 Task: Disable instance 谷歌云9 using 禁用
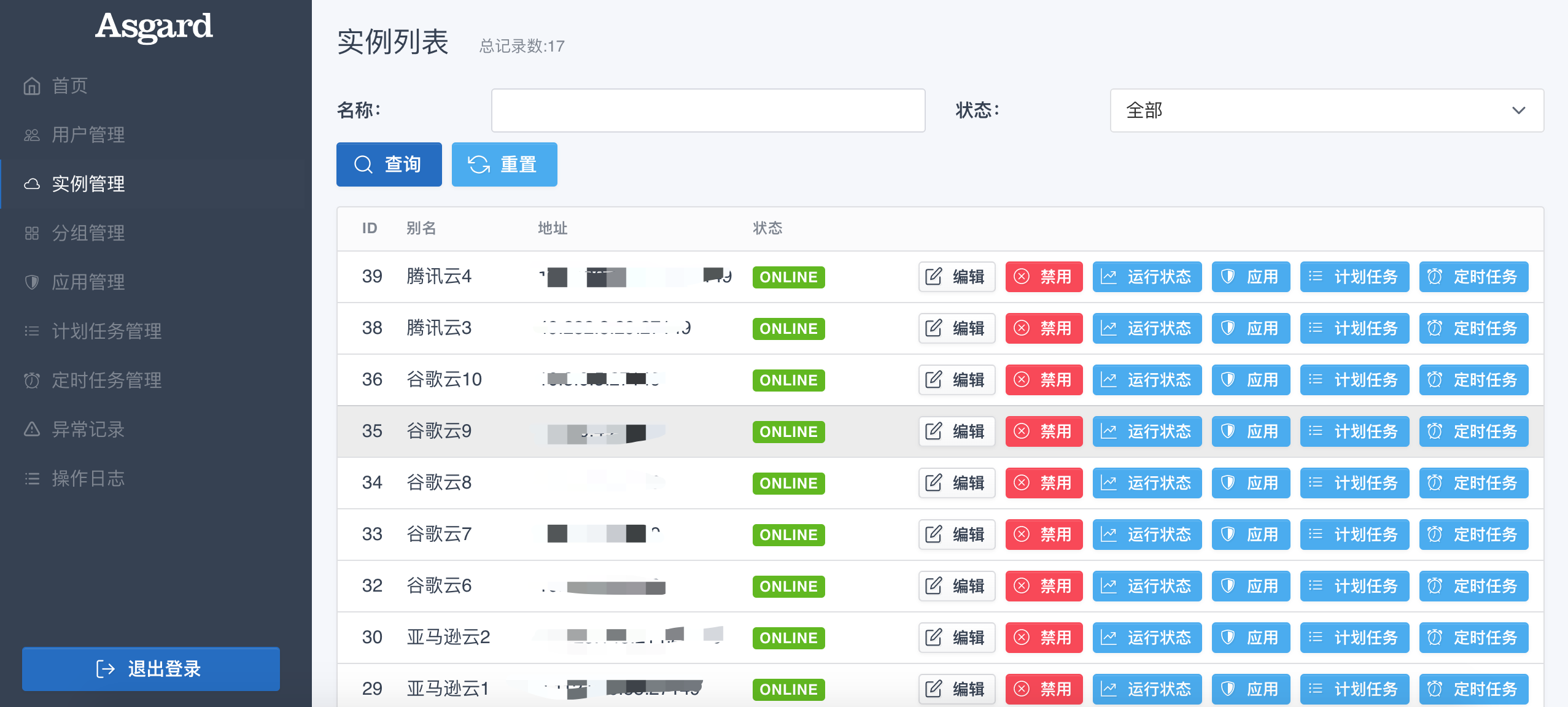[x=1044, y=431]
